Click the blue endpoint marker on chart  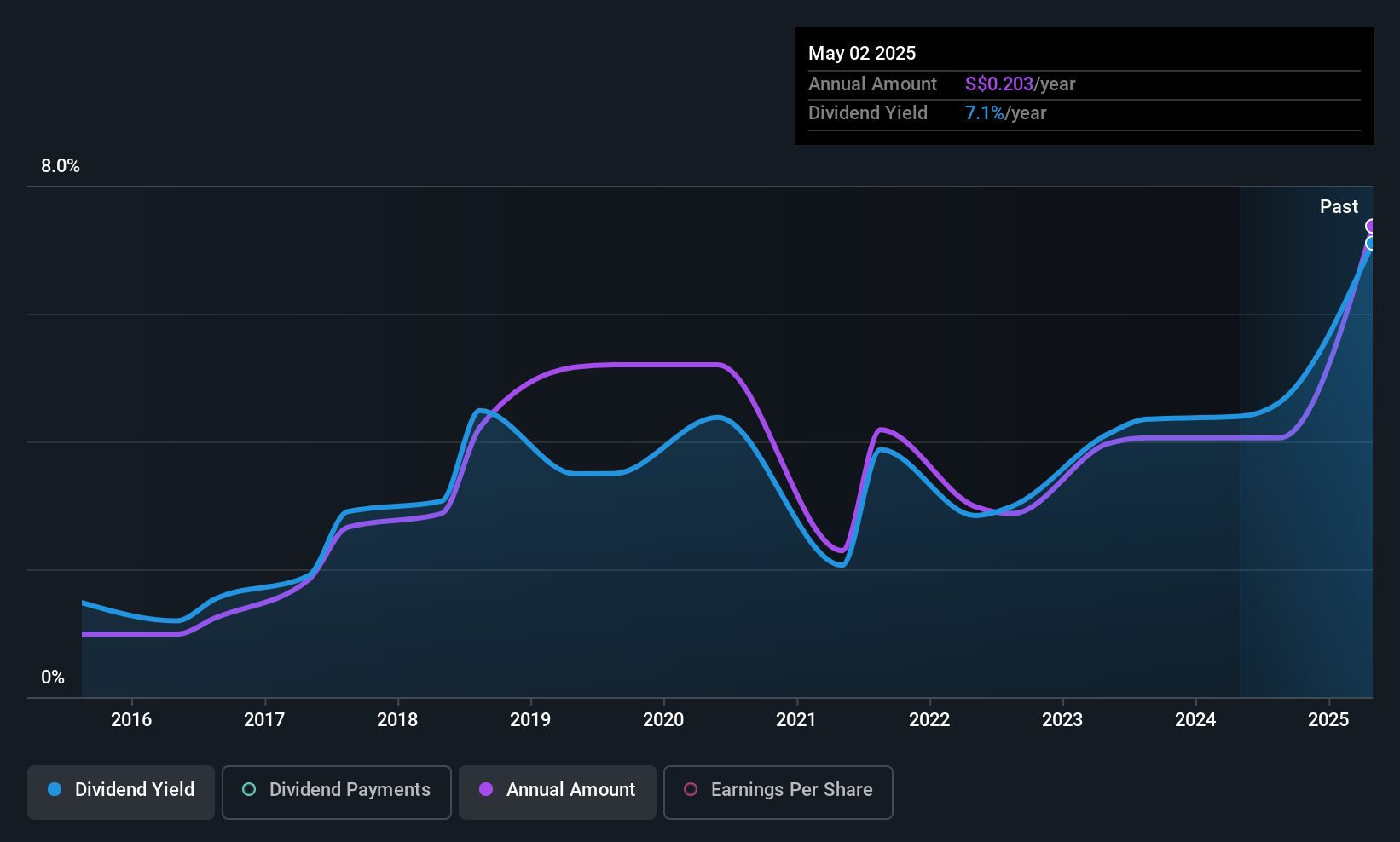coord(1371,244)
